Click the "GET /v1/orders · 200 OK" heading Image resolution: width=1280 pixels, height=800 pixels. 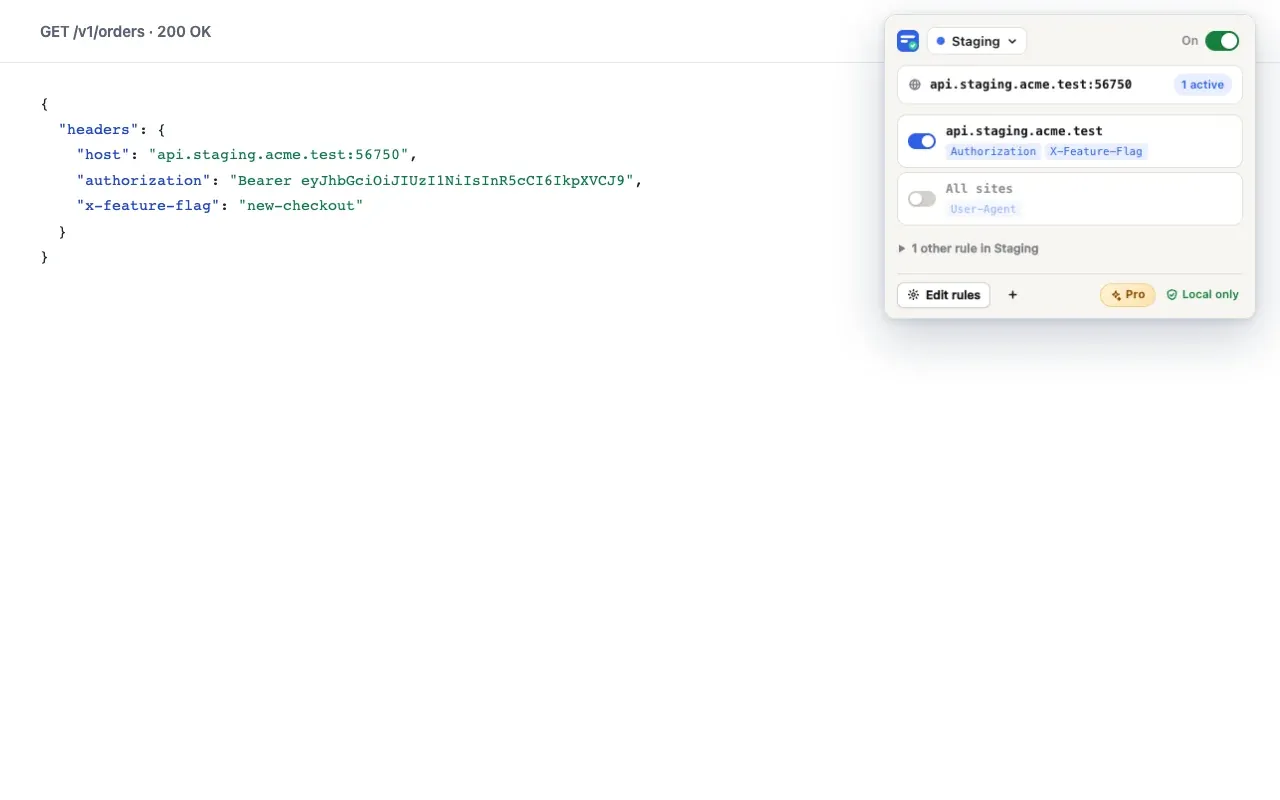point(126,32)
